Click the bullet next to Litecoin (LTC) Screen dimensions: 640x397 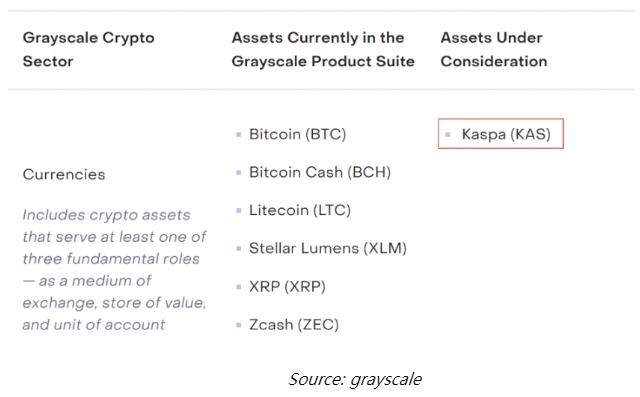click(x=239, y=211)
